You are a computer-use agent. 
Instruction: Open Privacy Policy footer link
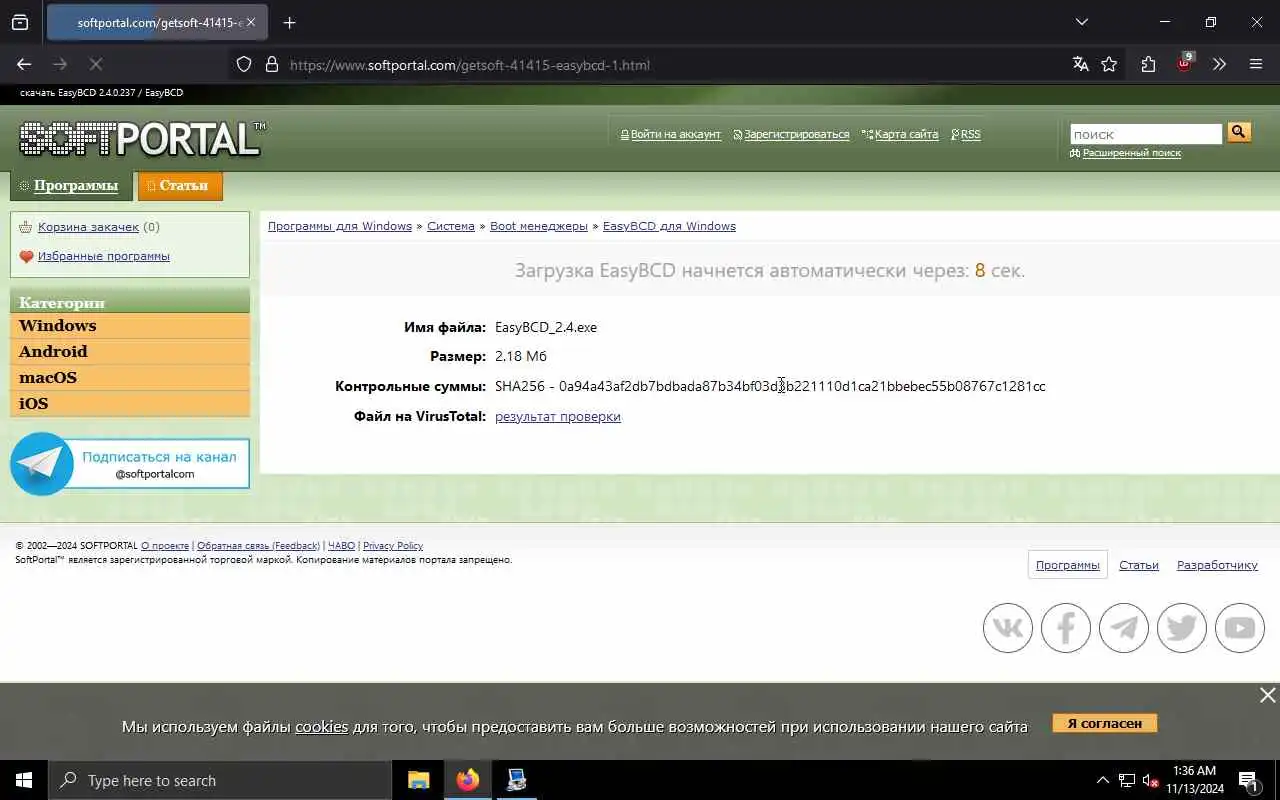tap(393, 546)
